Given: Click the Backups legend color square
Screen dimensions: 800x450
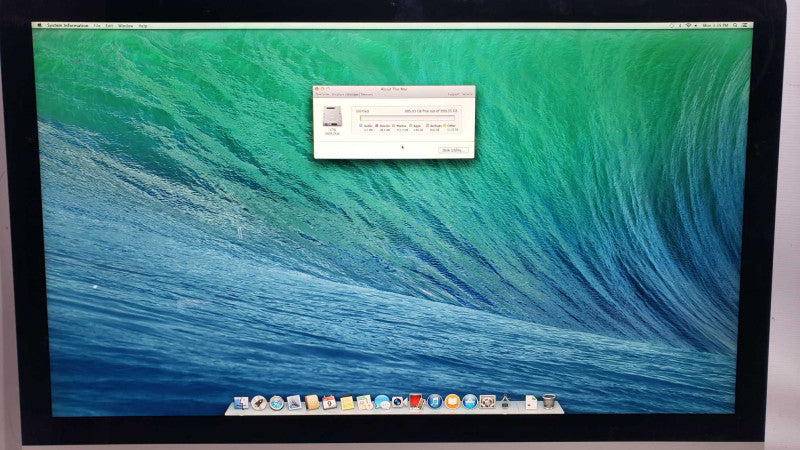Looking at the screenshot, I should point(427,126).
